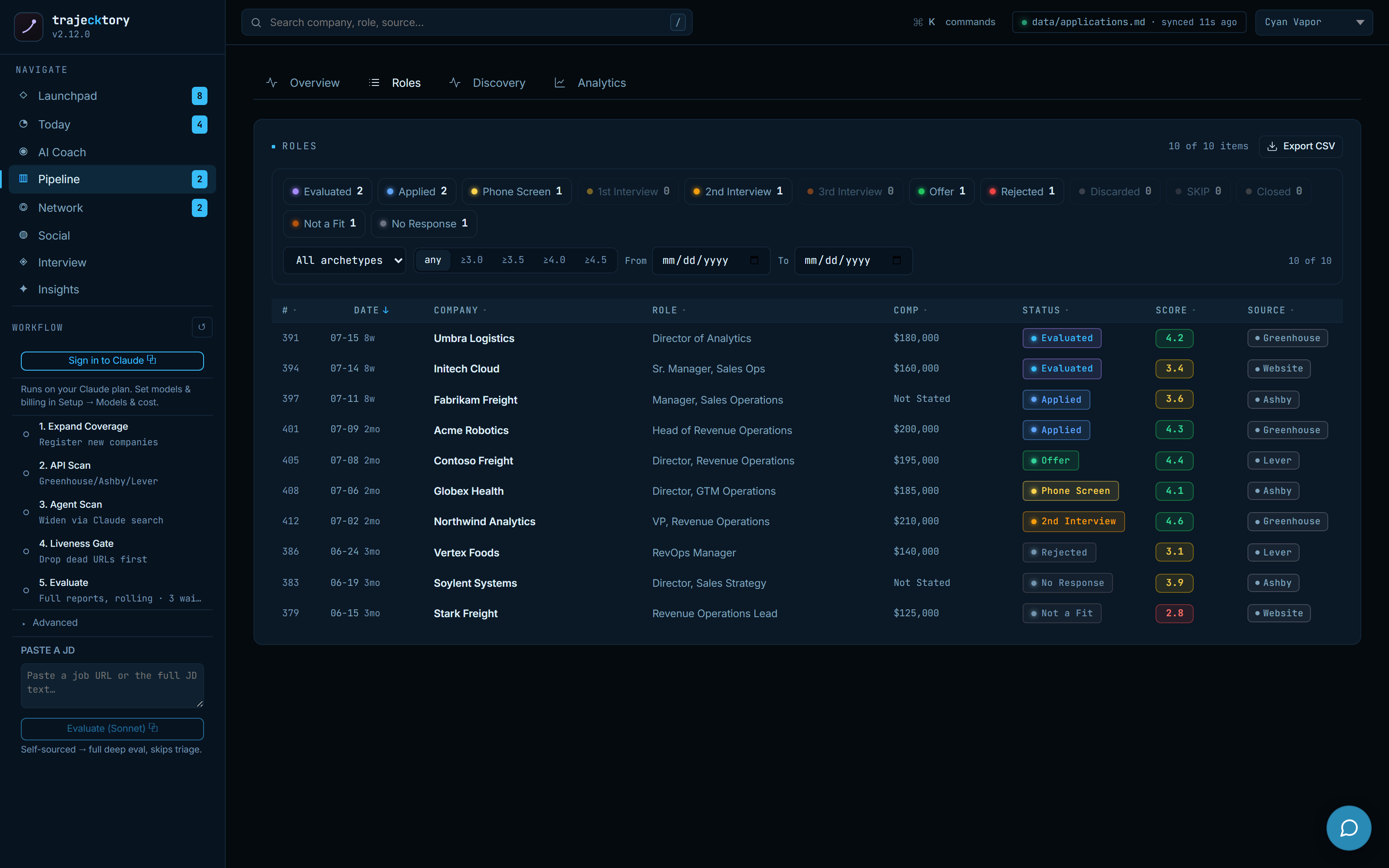This screenshot has width=1389, height=868.
Task: Sort by the COMP column header
Action: (x=910, y=310)
